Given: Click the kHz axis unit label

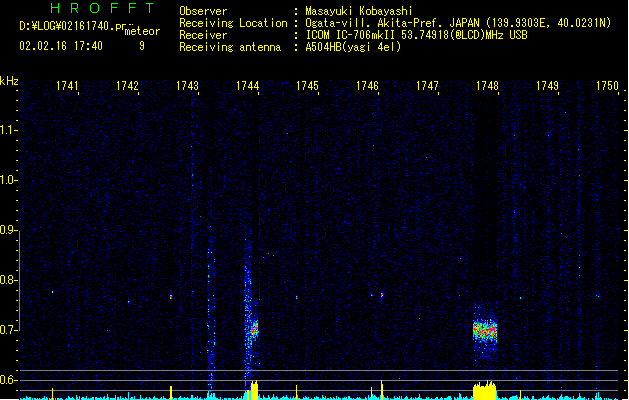Looking at the screenshot, I should (x=9, y=81).
